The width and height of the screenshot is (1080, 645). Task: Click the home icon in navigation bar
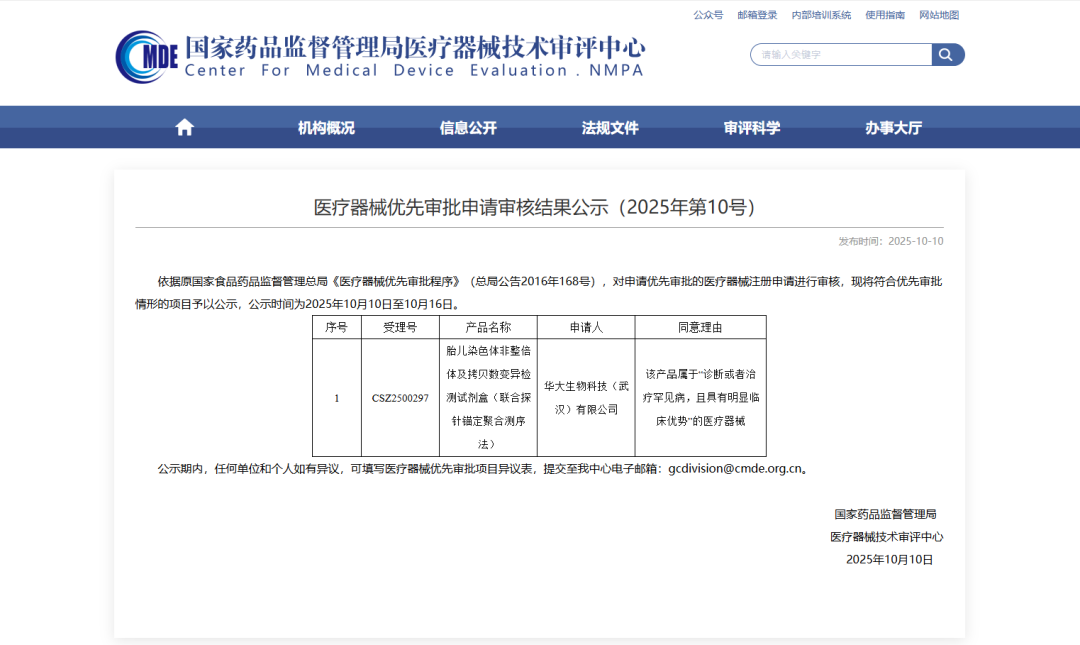click(x=185, y=127)
